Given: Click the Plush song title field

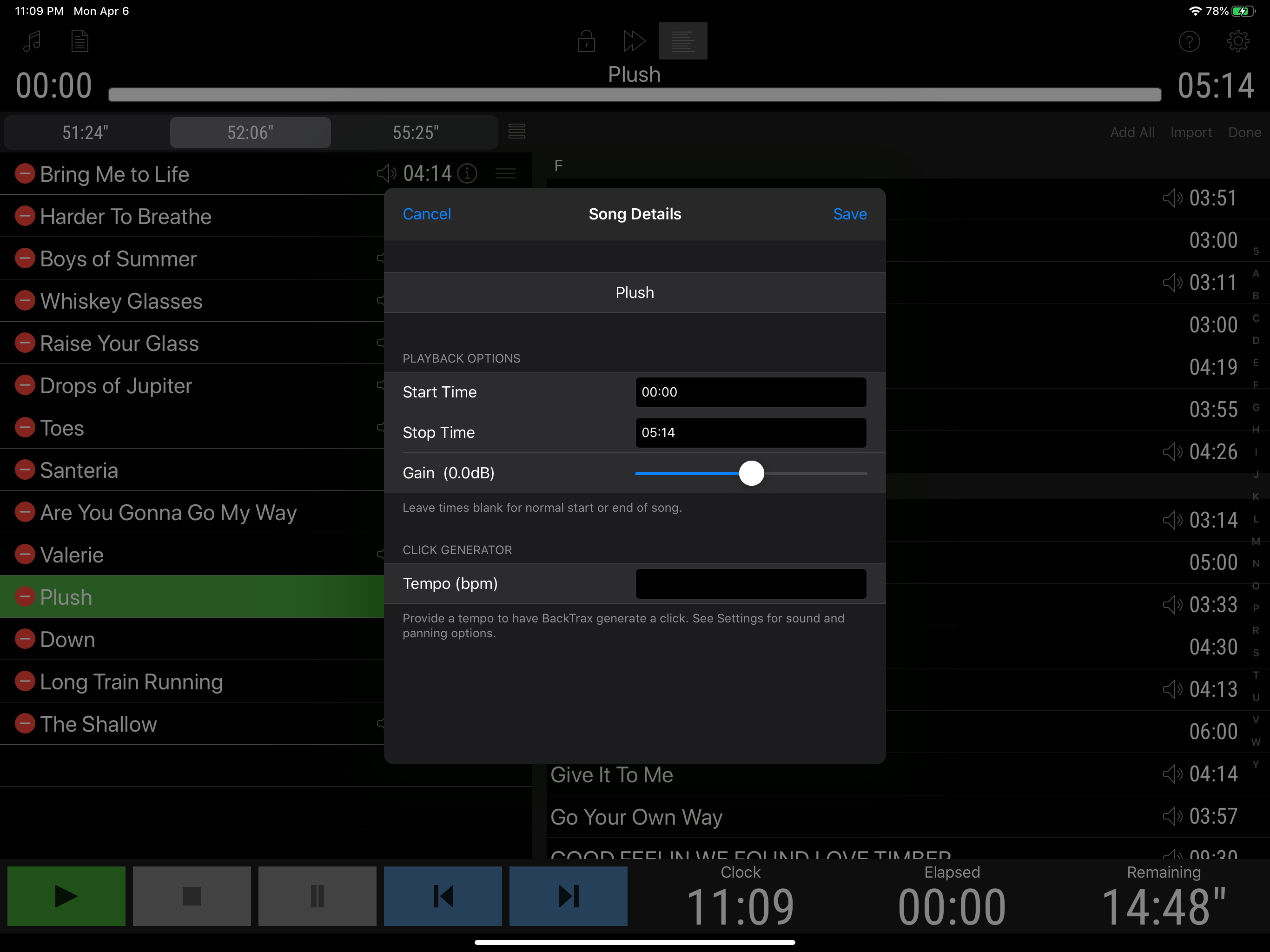Looking at the screenshot, I should pos(635,293).
